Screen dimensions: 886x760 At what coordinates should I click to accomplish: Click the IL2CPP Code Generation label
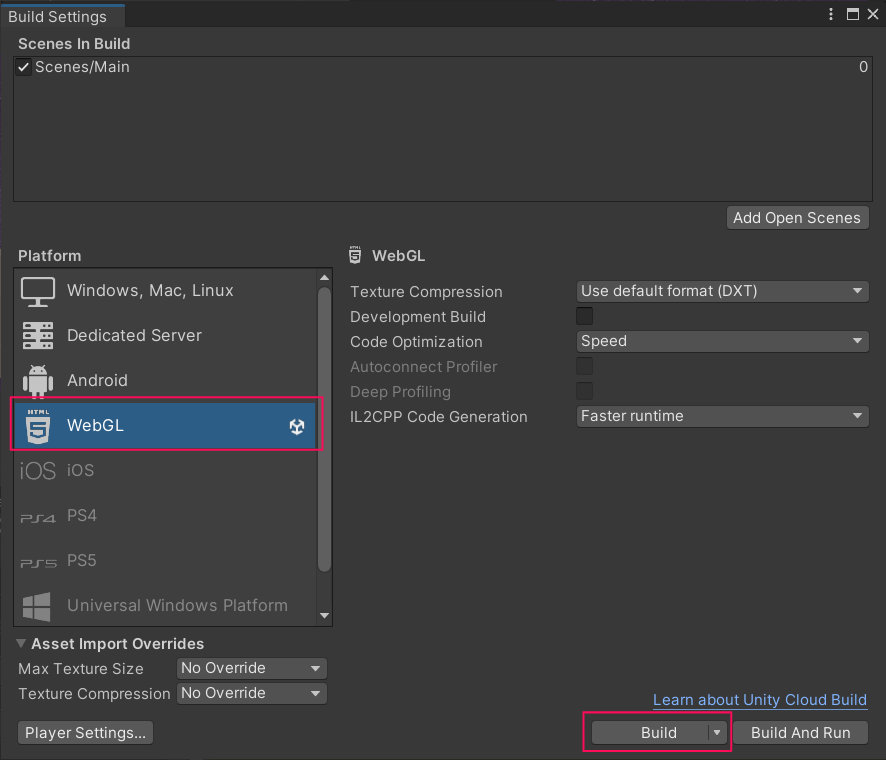[438, 417]
